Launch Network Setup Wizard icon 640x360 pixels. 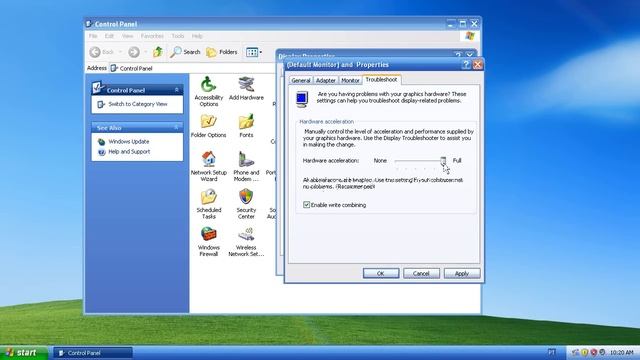209,167
